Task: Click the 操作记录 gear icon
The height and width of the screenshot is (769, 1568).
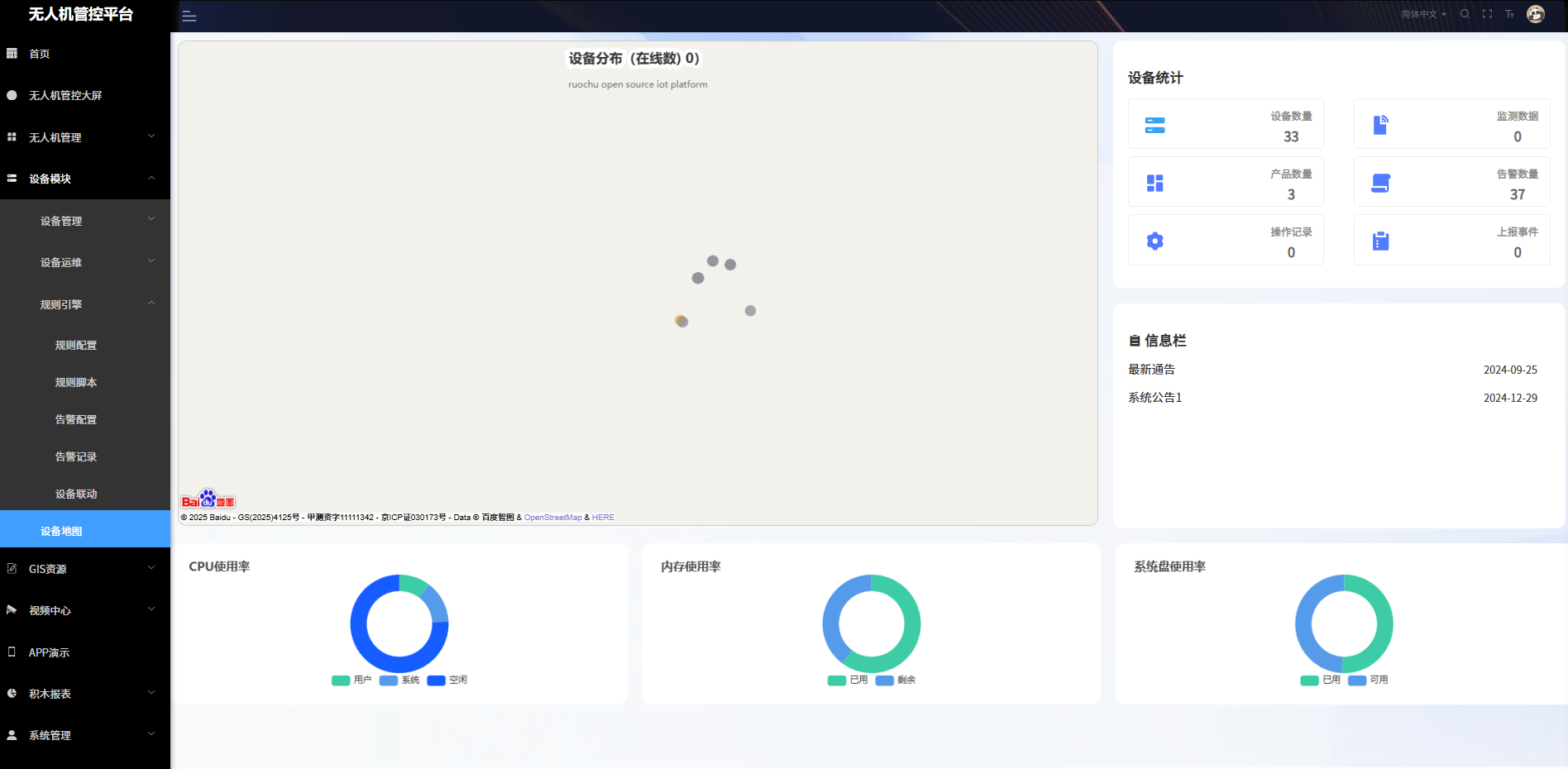Action: [1154, 241]
